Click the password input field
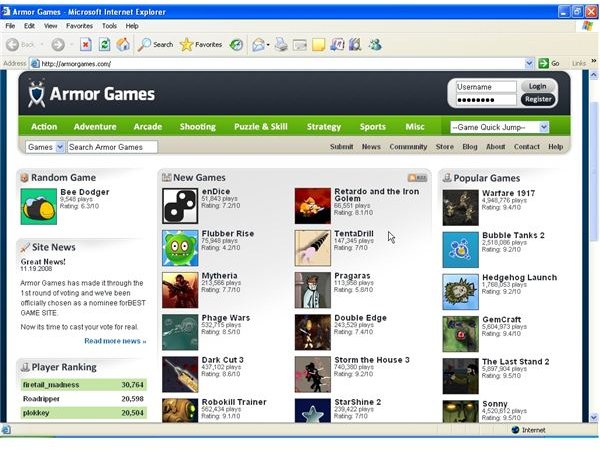Image resolution: width=600 pixels, height=450 pixels. [x=486, y=100]
